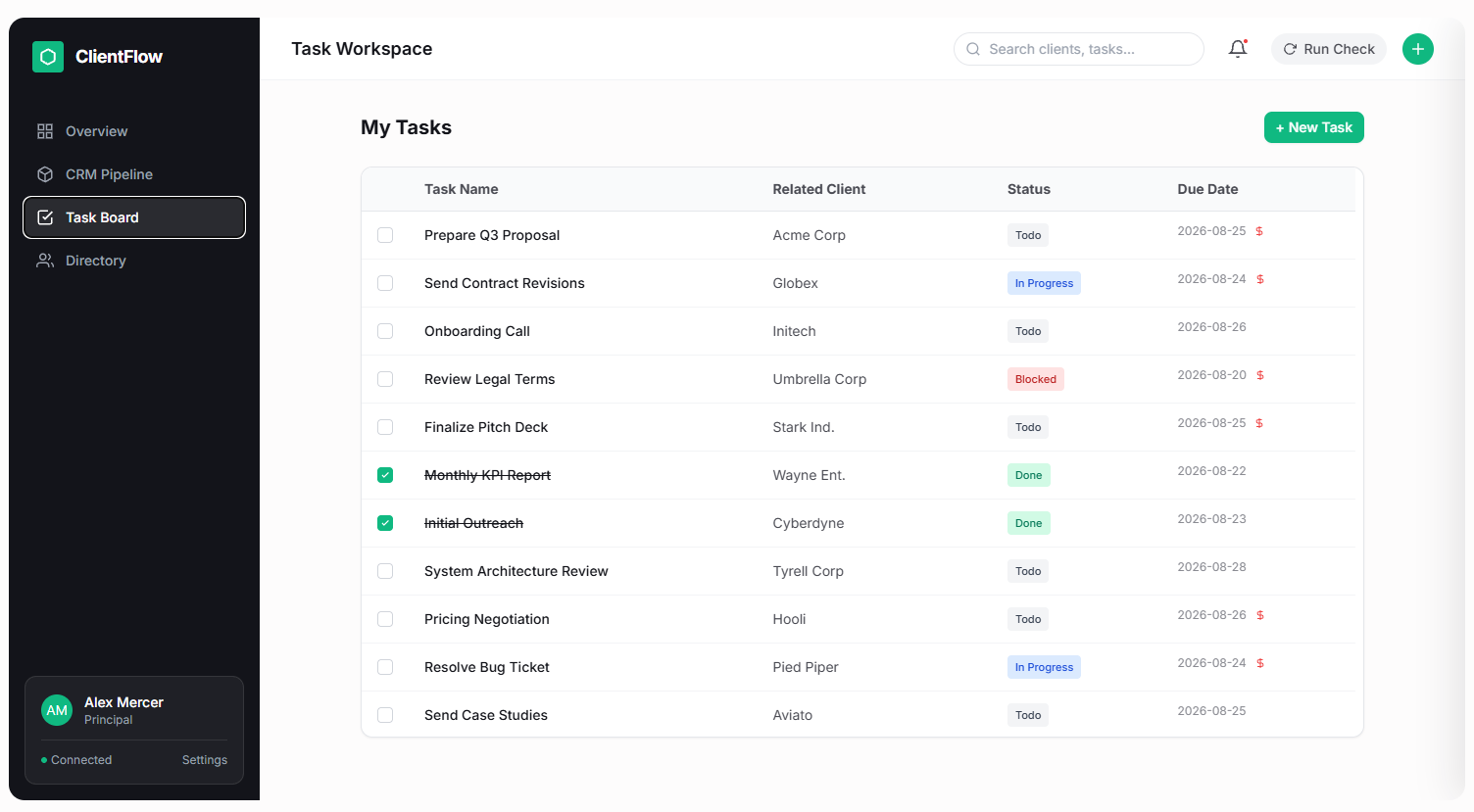Uncheck the Initial Outreach checkbox
This screenshot has width=1474, height=812.
click(385, 523)
